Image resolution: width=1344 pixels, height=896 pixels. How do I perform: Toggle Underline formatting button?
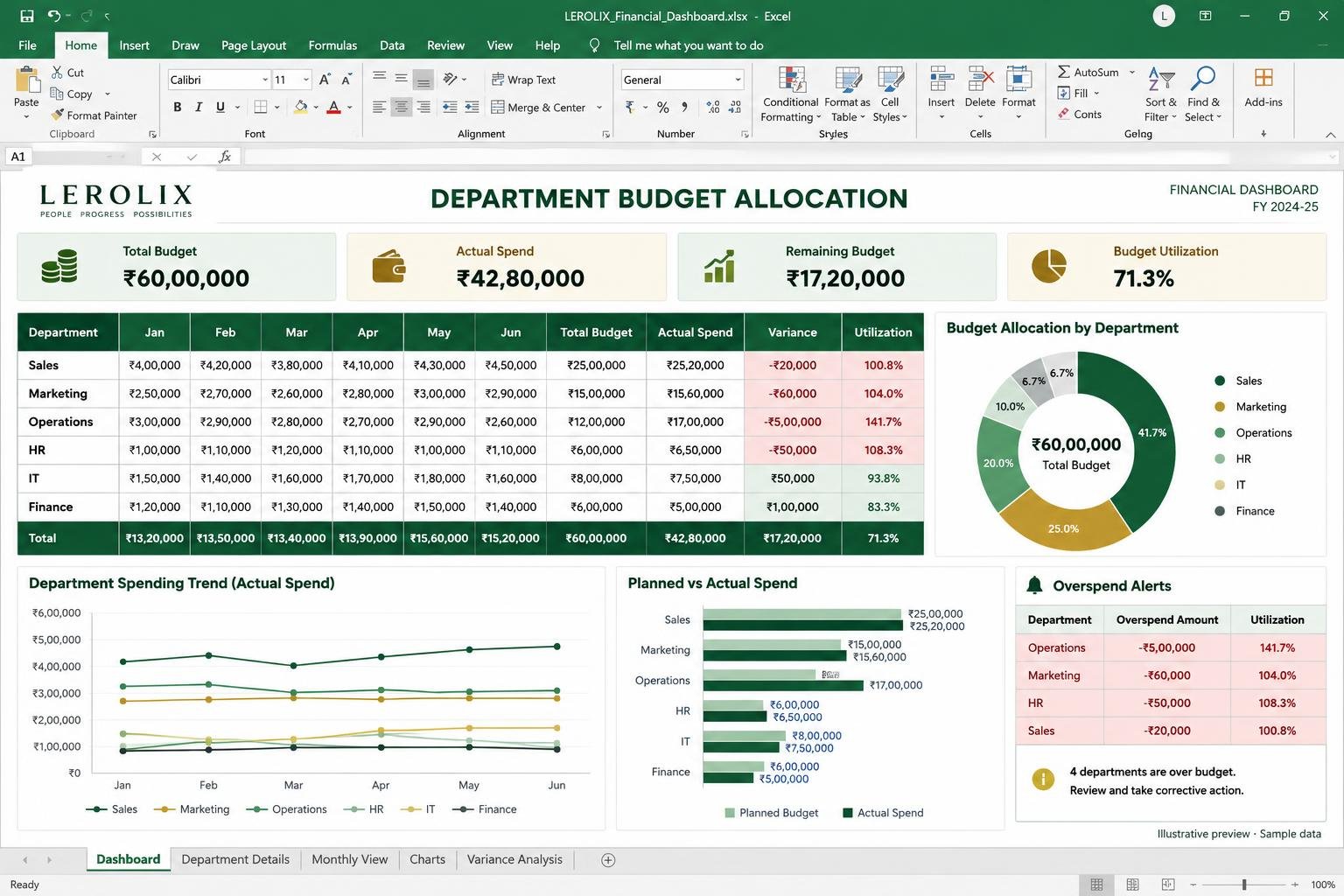click(220, 107)
